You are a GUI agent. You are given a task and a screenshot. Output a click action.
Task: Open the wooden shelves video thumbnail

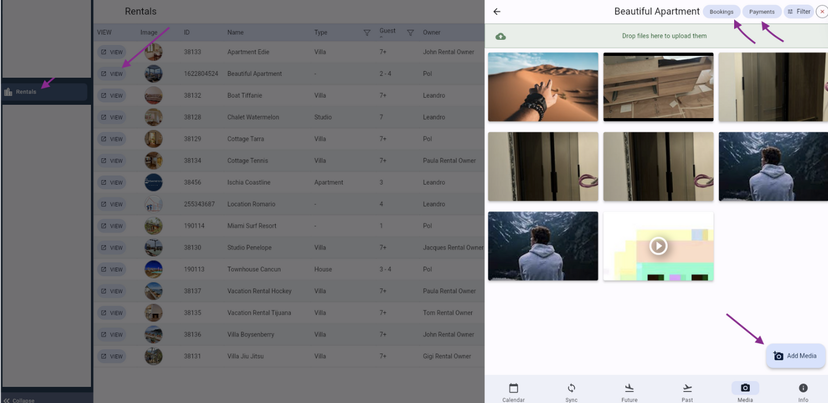coord(658,87)
